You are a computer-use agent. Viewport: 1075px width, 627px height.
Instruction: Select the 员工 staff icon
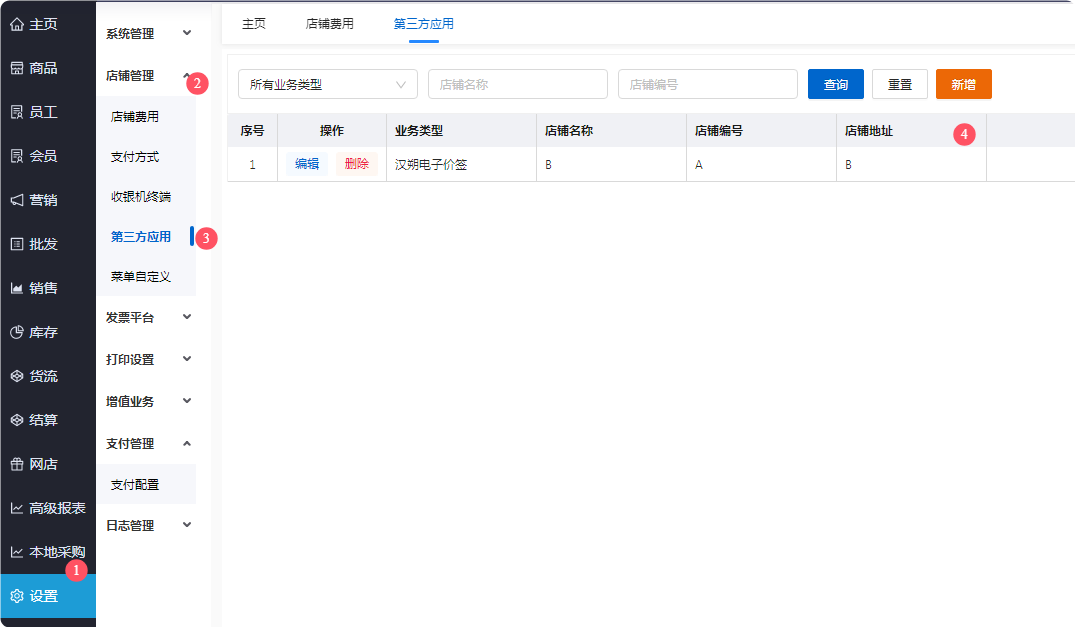click(16, 112)
